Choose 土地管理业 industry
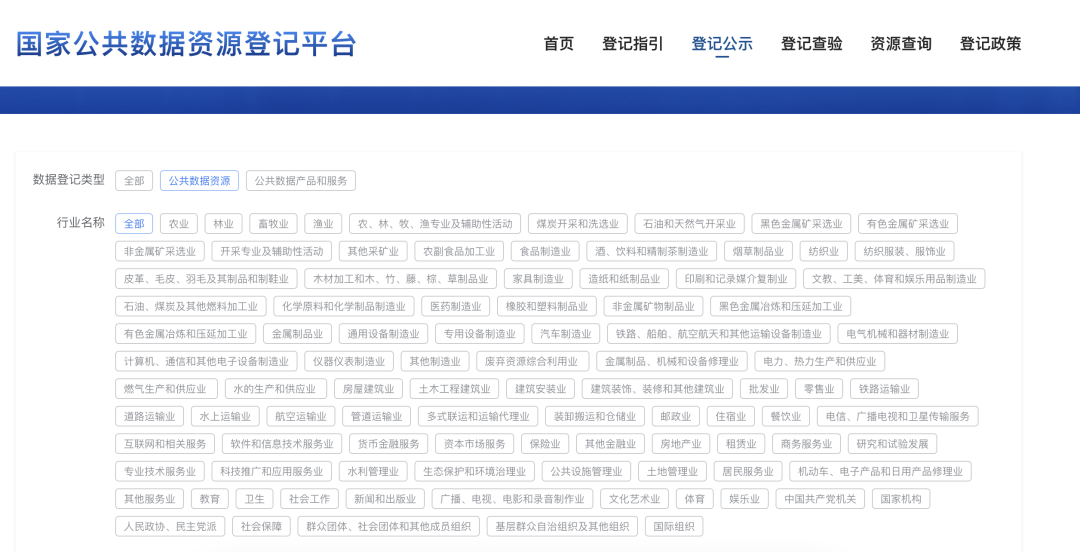This screenshot has width=1080, height=552. (672, 471)
